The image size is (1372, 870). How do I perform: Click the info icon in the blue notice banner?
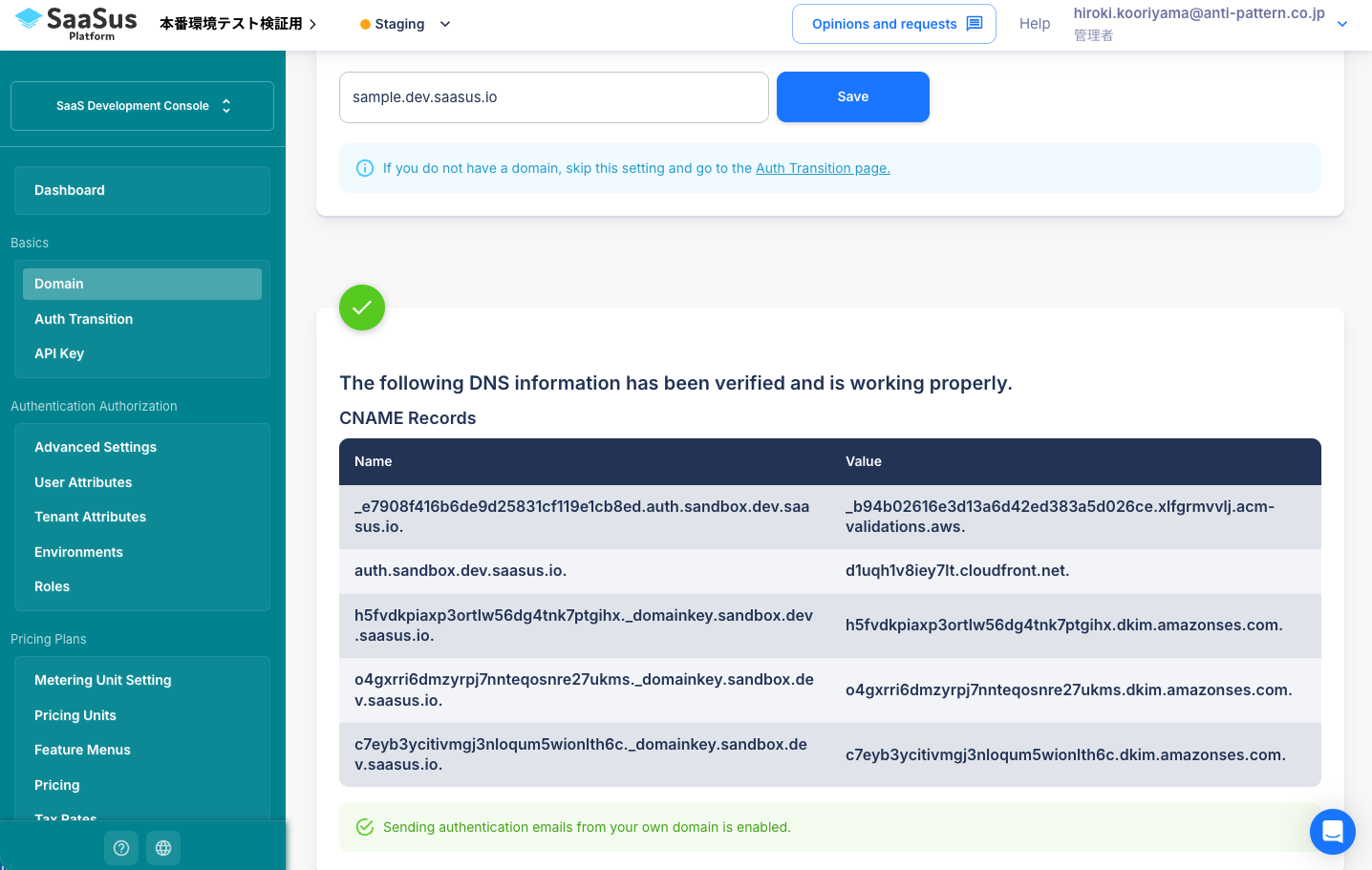click(x=364, y=168)
